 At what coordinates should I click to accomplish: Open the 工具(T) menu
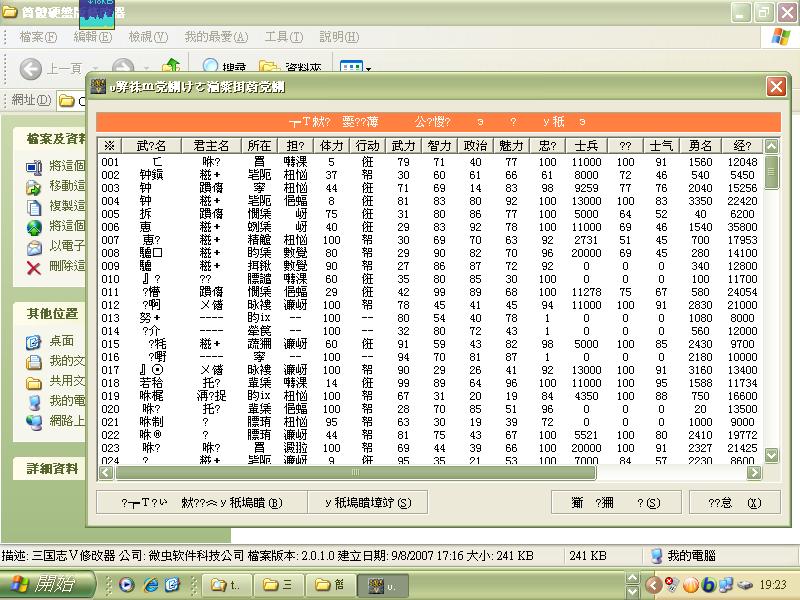click(283, 37)
